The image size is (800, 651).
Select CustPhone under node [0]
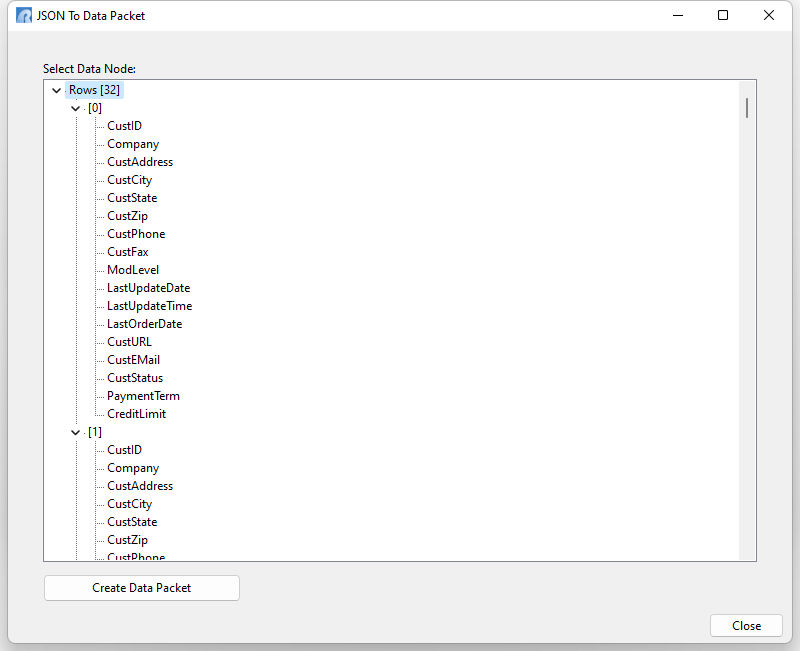[136, 234]
